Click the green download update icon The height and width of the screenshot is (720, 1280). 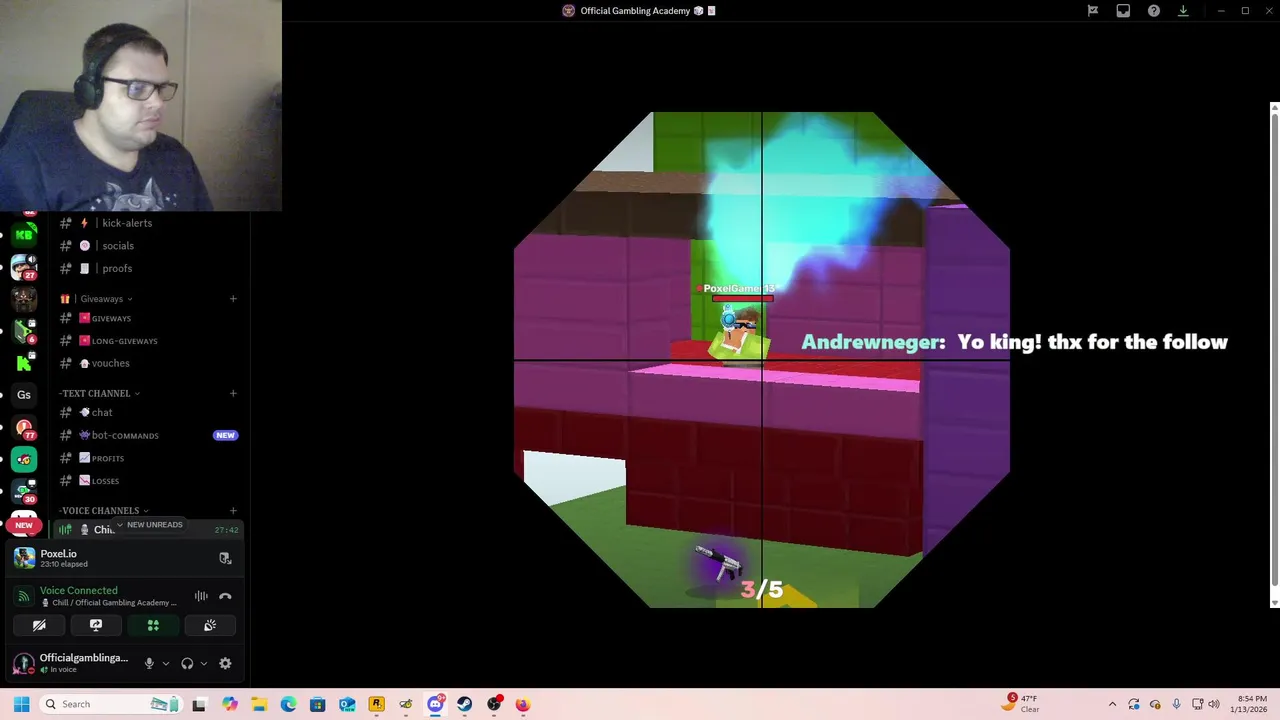click(1183, 11)
